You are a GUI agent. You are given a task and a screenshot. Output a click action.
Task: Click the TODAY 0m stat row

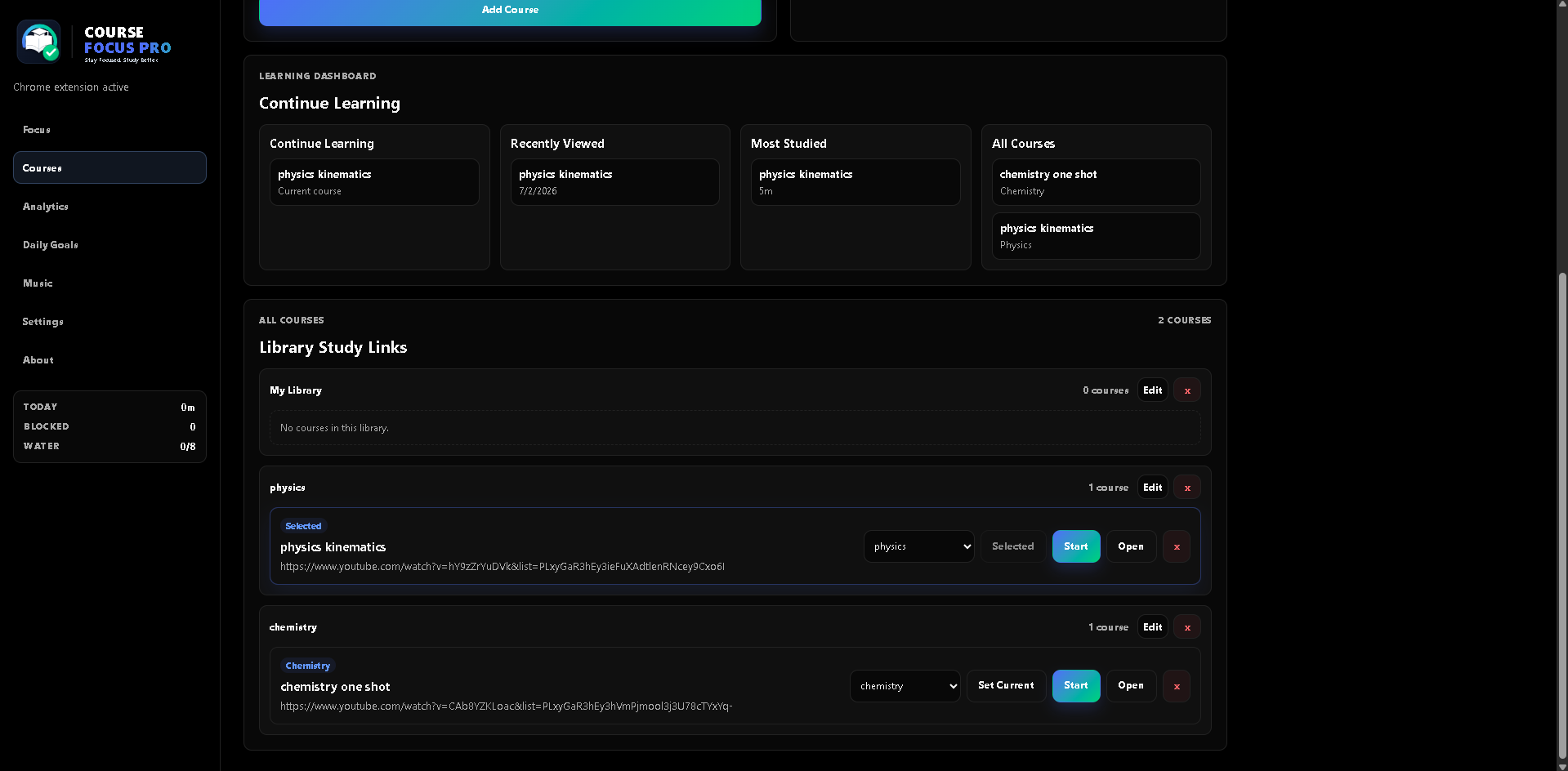(x=109, y=407)
